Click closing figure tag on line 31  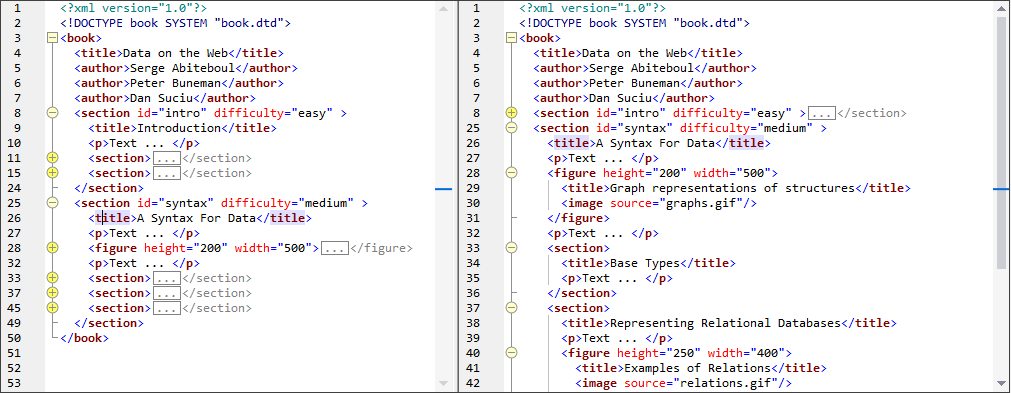point(578,218)
